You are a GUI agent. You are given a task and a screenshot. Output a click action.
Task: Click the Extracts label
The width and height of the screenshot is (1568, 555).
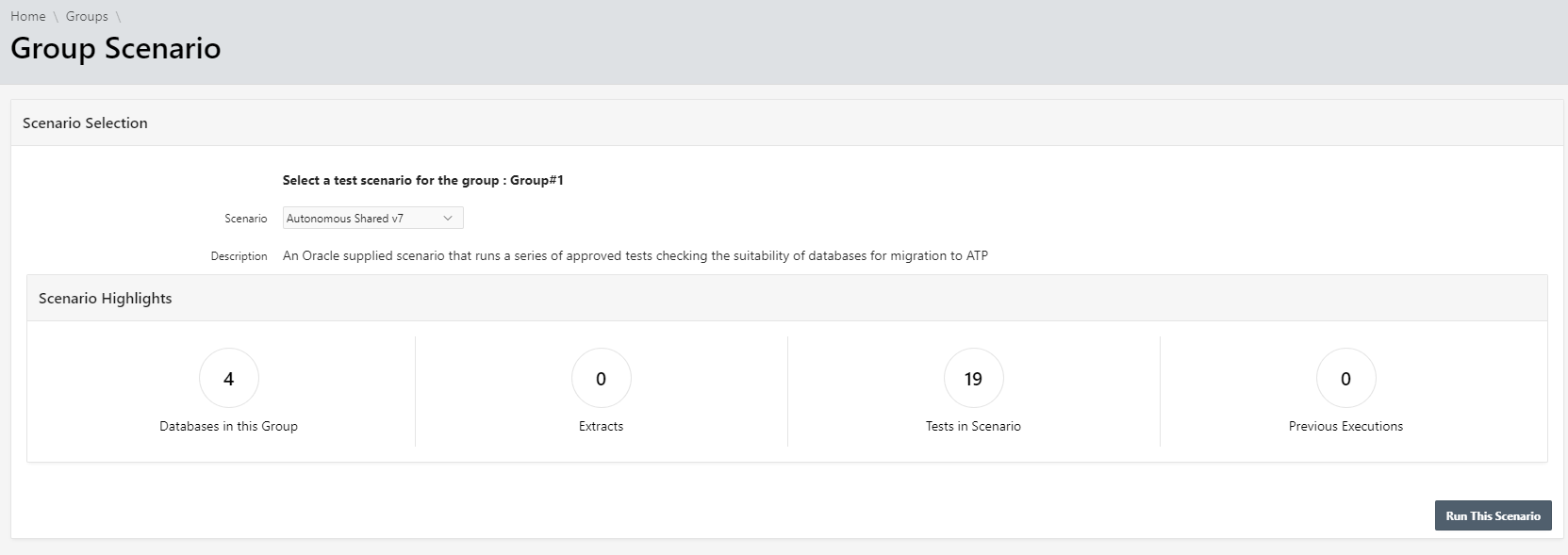click(x=601, y=427)
